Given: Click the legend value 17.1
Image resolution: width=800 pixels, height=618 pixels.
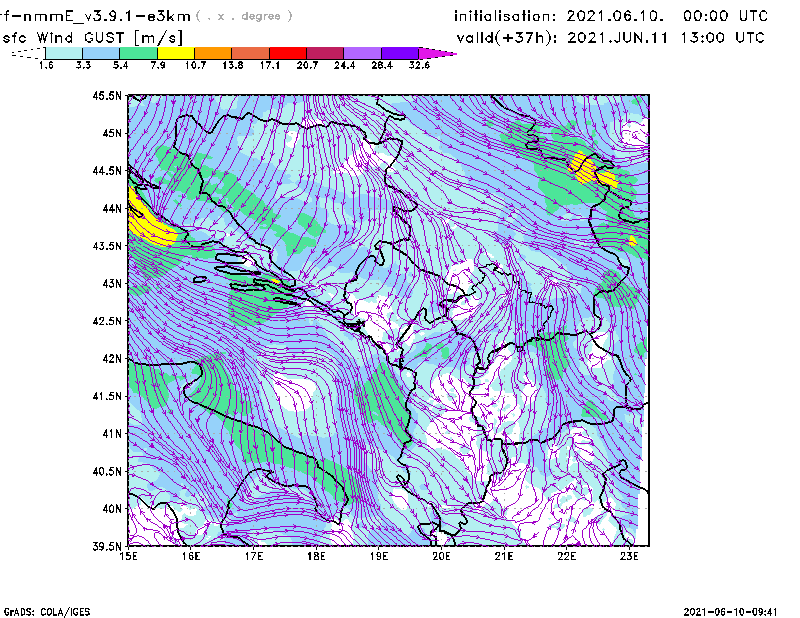Looking at the screenshot, I should pyautogui.click(x=270, y=65).
